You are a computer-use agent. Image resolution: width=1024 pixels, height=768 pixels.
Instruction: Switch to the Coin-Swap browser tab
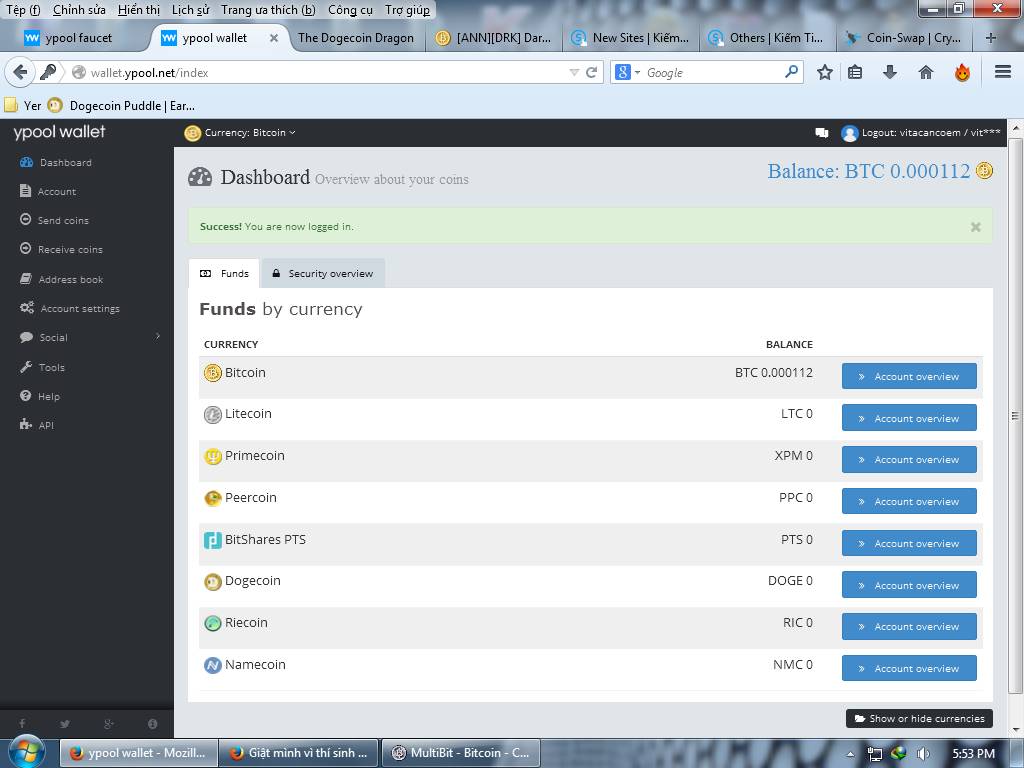tap(904, 38)
